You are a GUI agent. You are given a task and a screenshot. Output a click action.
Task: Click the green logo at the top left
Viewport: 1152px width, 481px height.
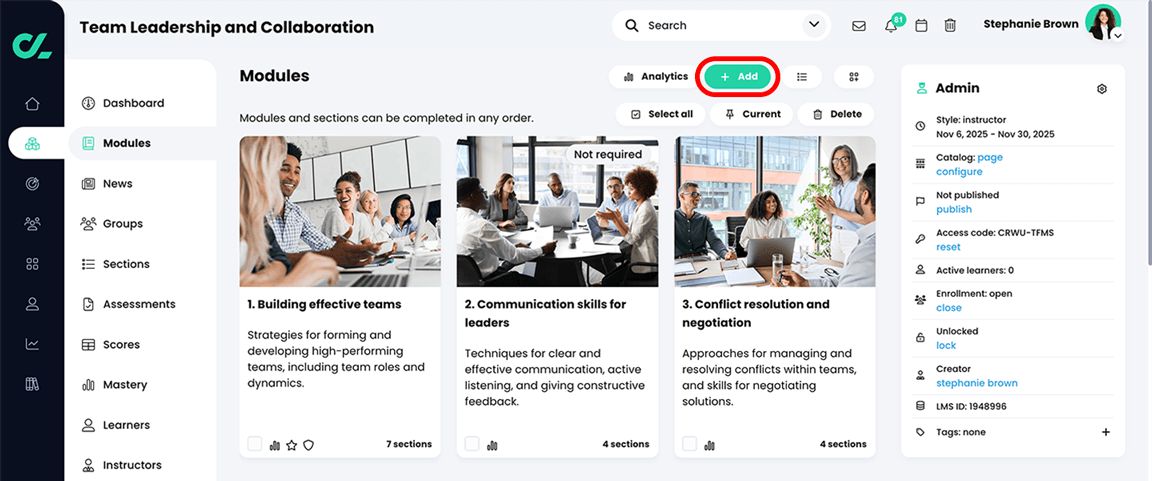32,44
